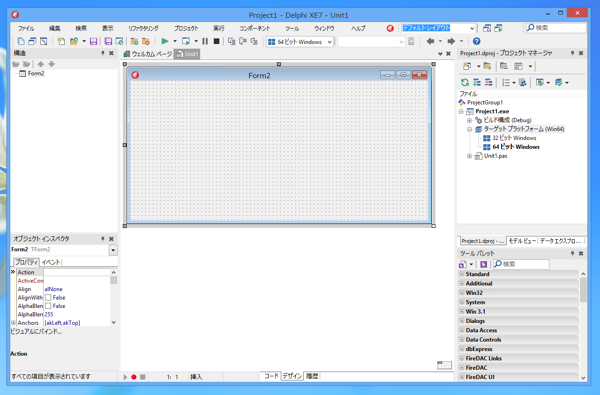Click Run Without Debugging icon
600x395 pixels.
click(186, 41)
